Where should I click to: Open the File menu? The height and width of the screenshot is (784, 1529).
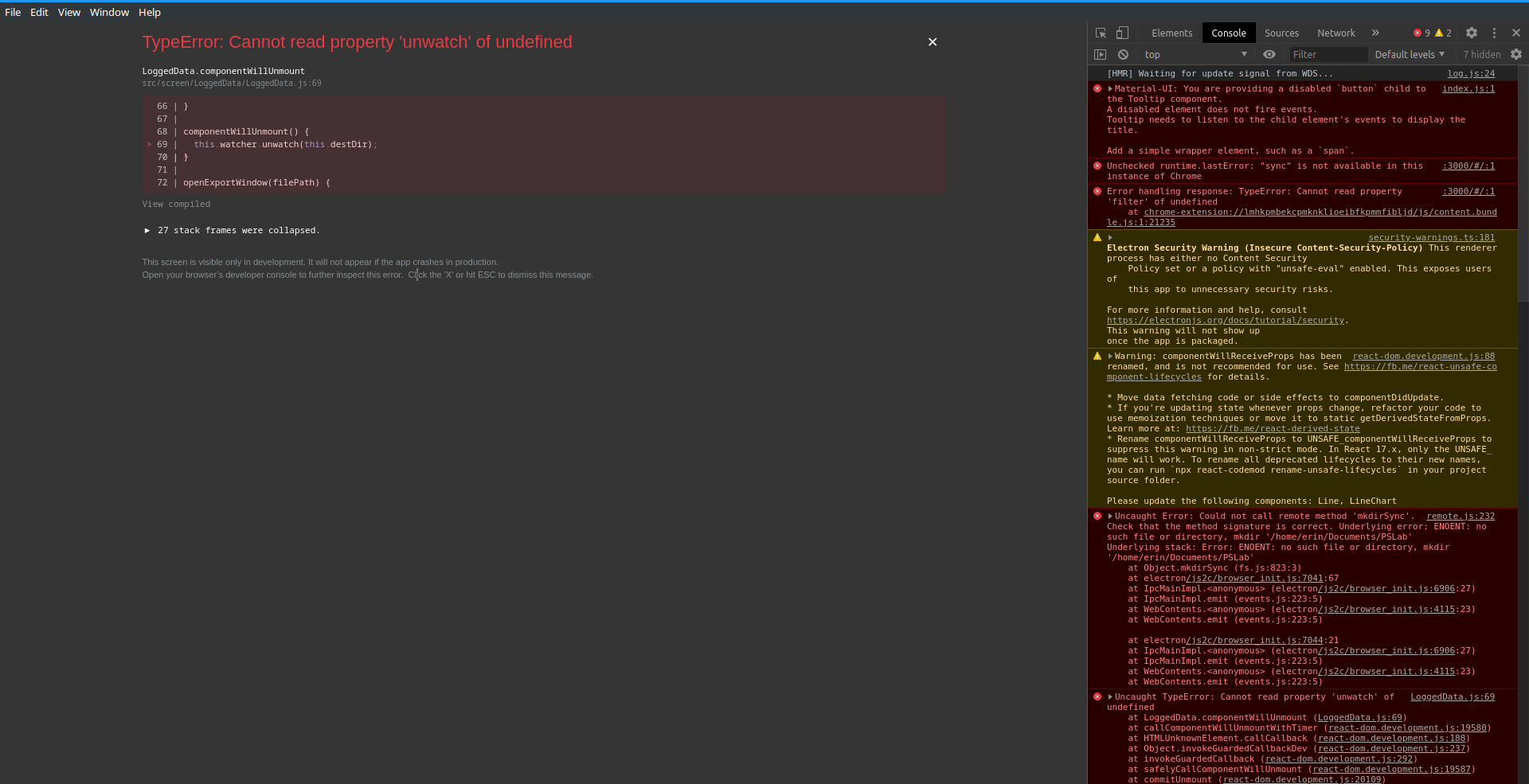coord(13,13)
